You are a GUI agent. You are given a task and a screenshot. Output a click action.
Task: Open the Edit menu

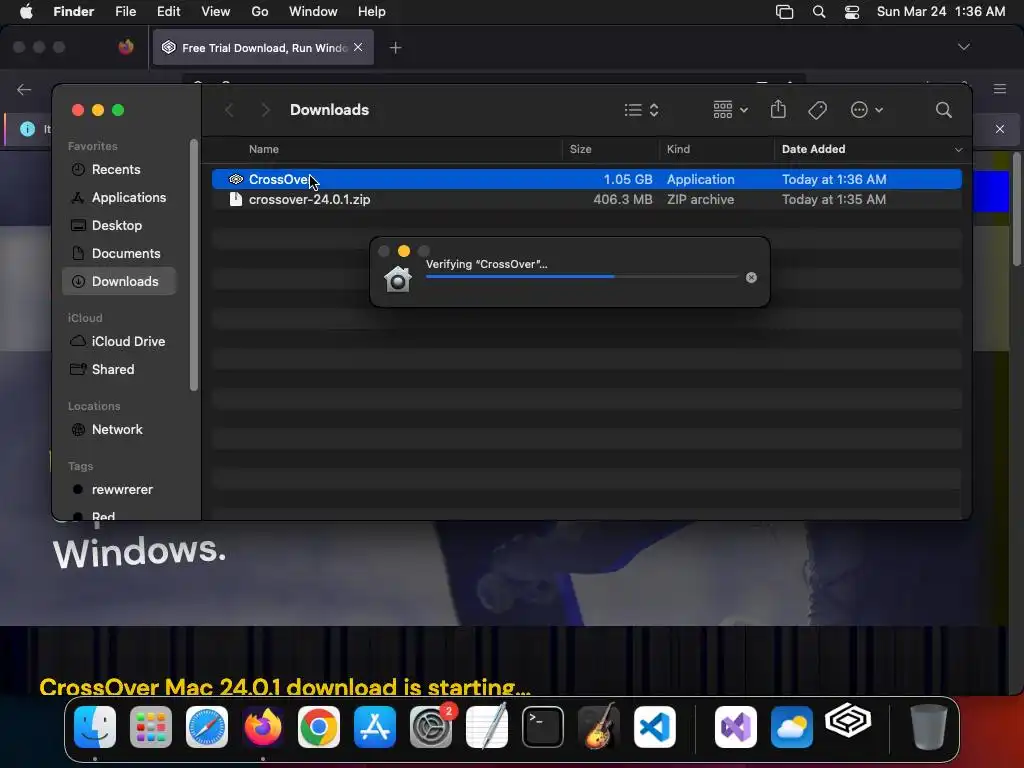tap(168, 12)
